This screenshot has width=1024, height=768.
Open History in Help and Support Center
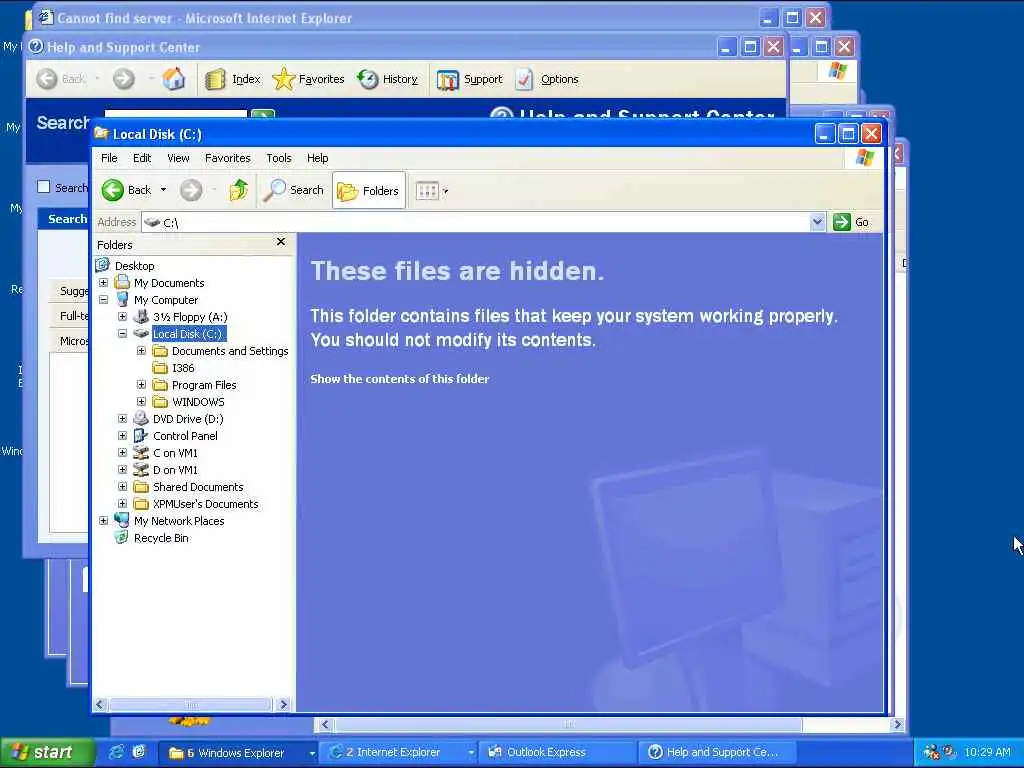click(x=387, y=79)
